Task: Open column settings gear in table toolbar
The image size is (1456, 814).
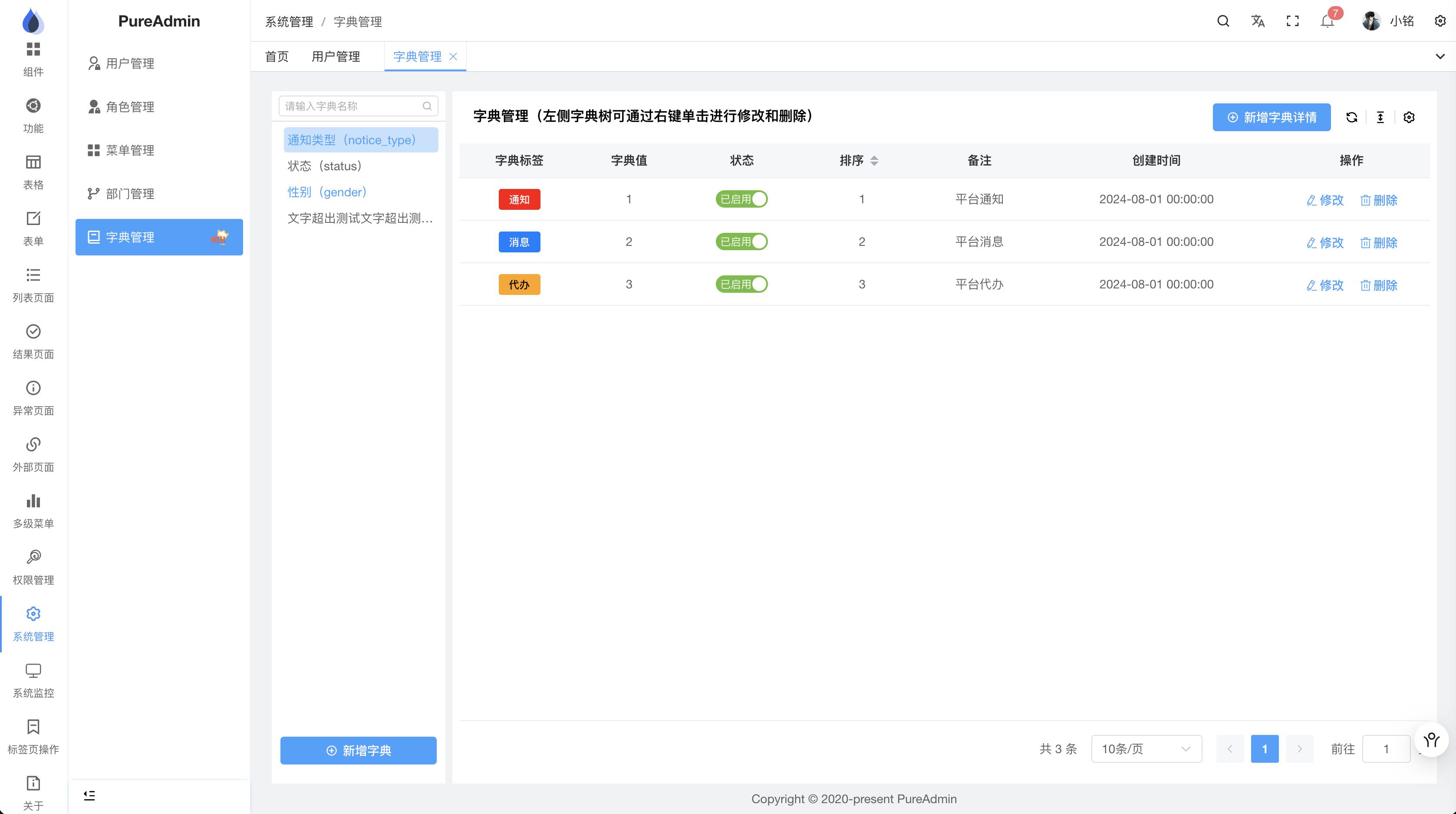Action: (1409, 117)
